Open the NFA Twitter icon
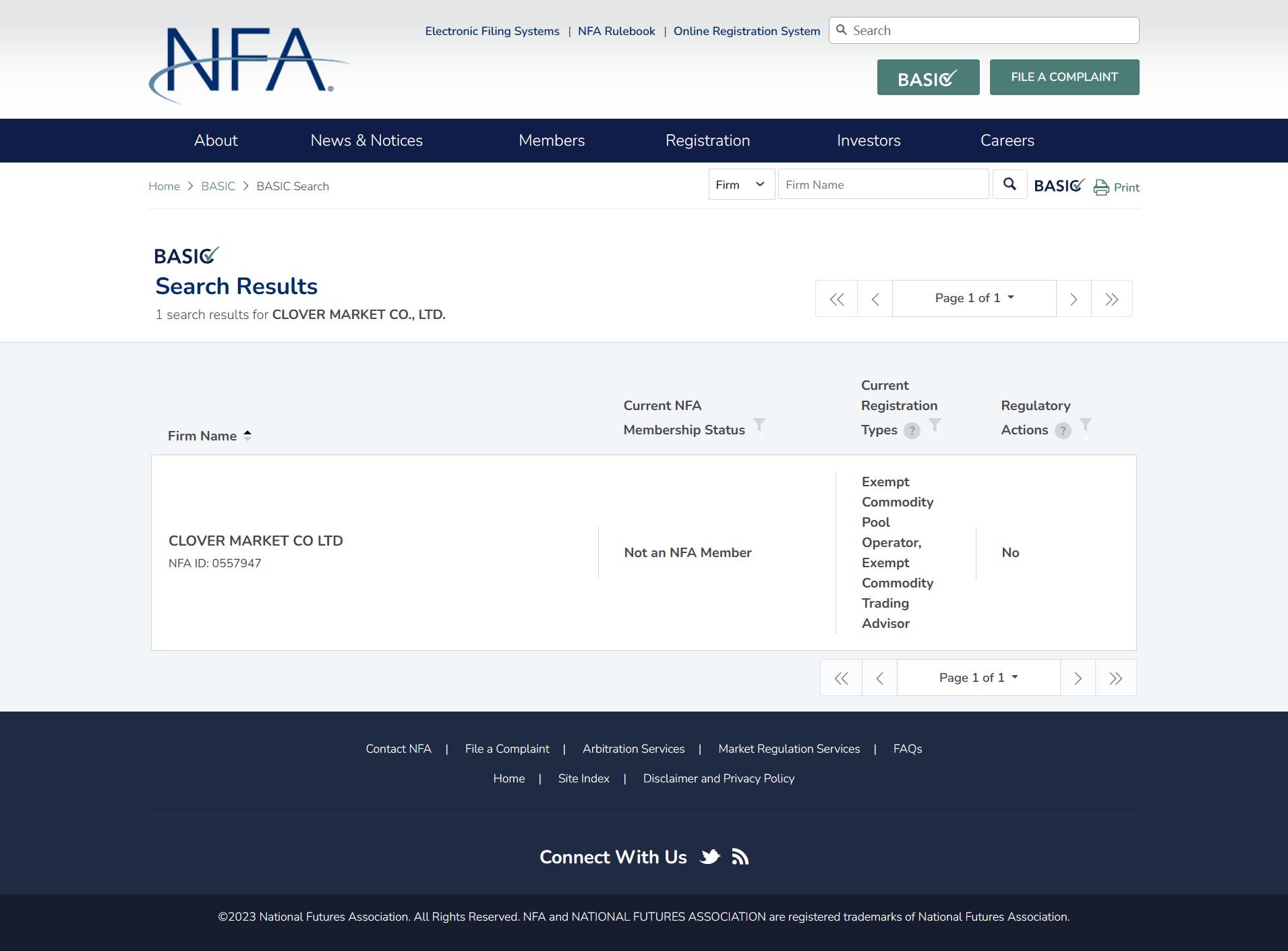This screenshot has height=951, width=1288. tap(710, 857)
